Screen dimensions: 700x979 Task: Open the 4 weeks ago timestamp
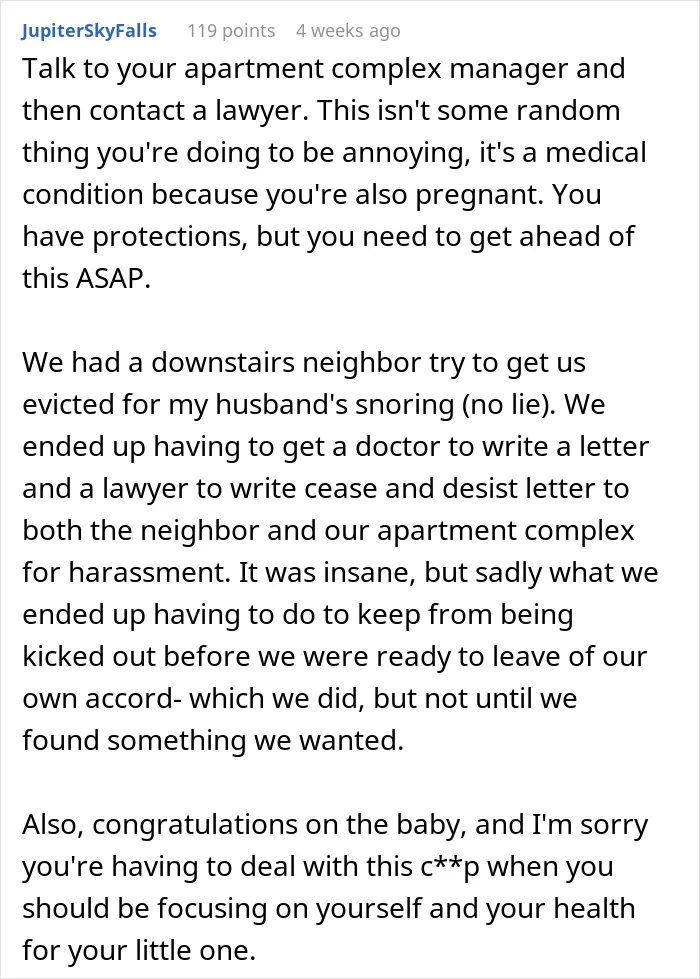click(x=348, y=31)
